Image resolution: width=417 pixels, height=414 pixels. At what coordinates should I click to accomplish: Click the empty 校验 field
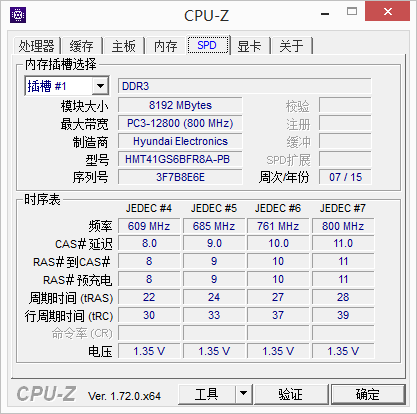click(x=345, y=105)
